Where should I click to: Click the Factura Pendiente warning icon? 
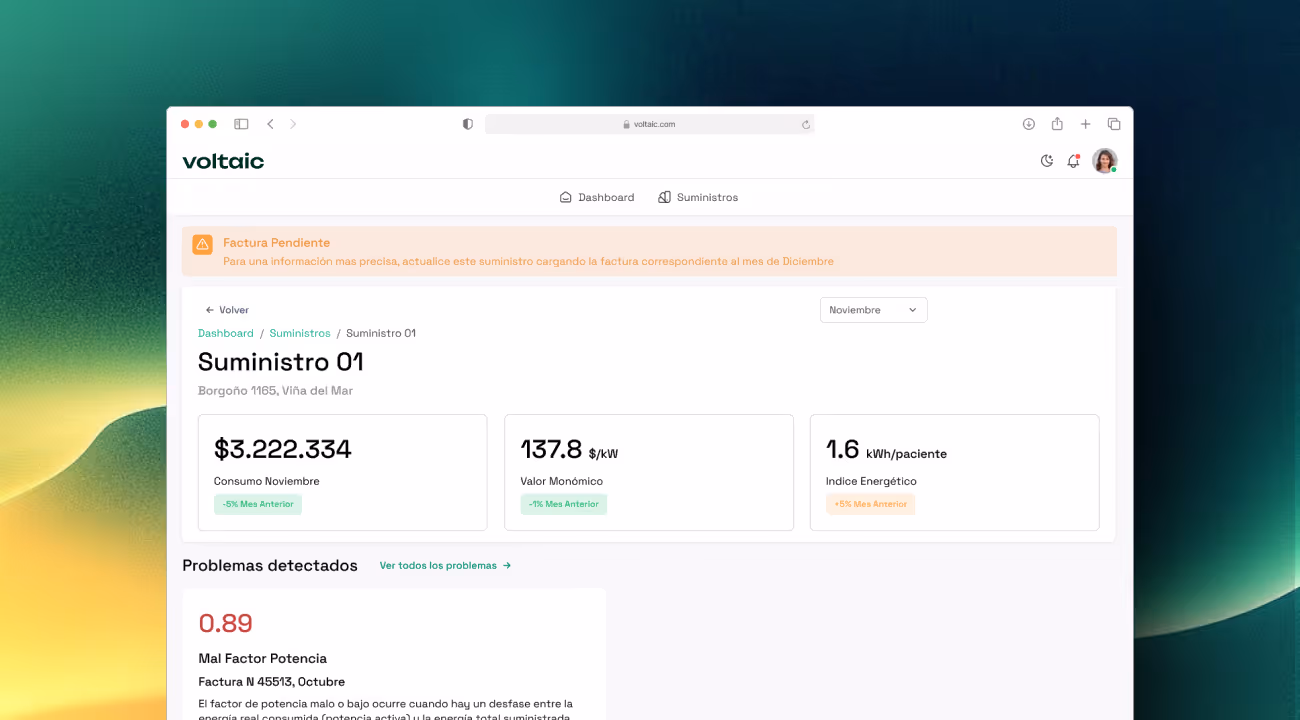tap(202, 244)
